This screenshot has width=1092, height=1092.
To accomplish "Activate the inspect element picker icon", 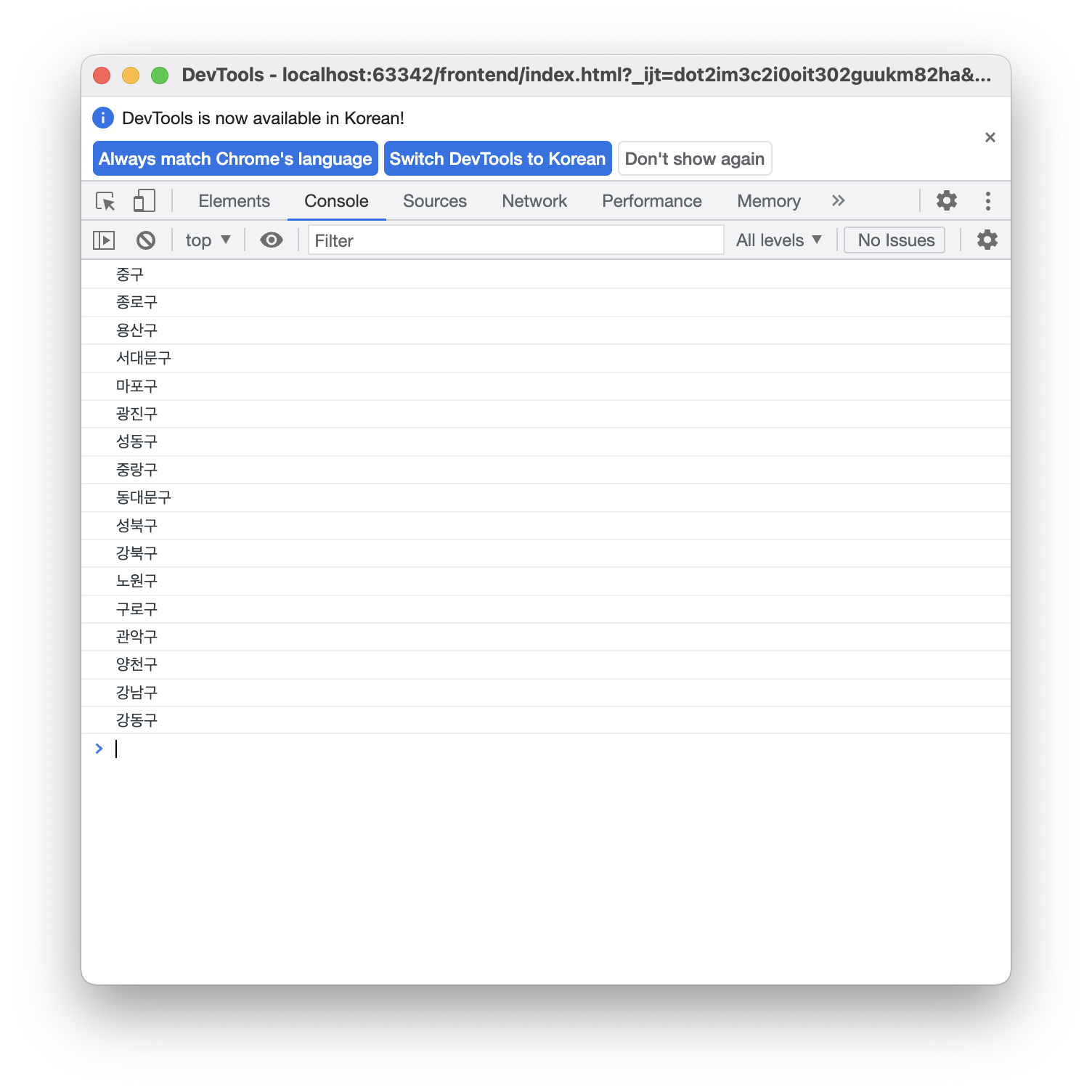I will pos(105,201).
